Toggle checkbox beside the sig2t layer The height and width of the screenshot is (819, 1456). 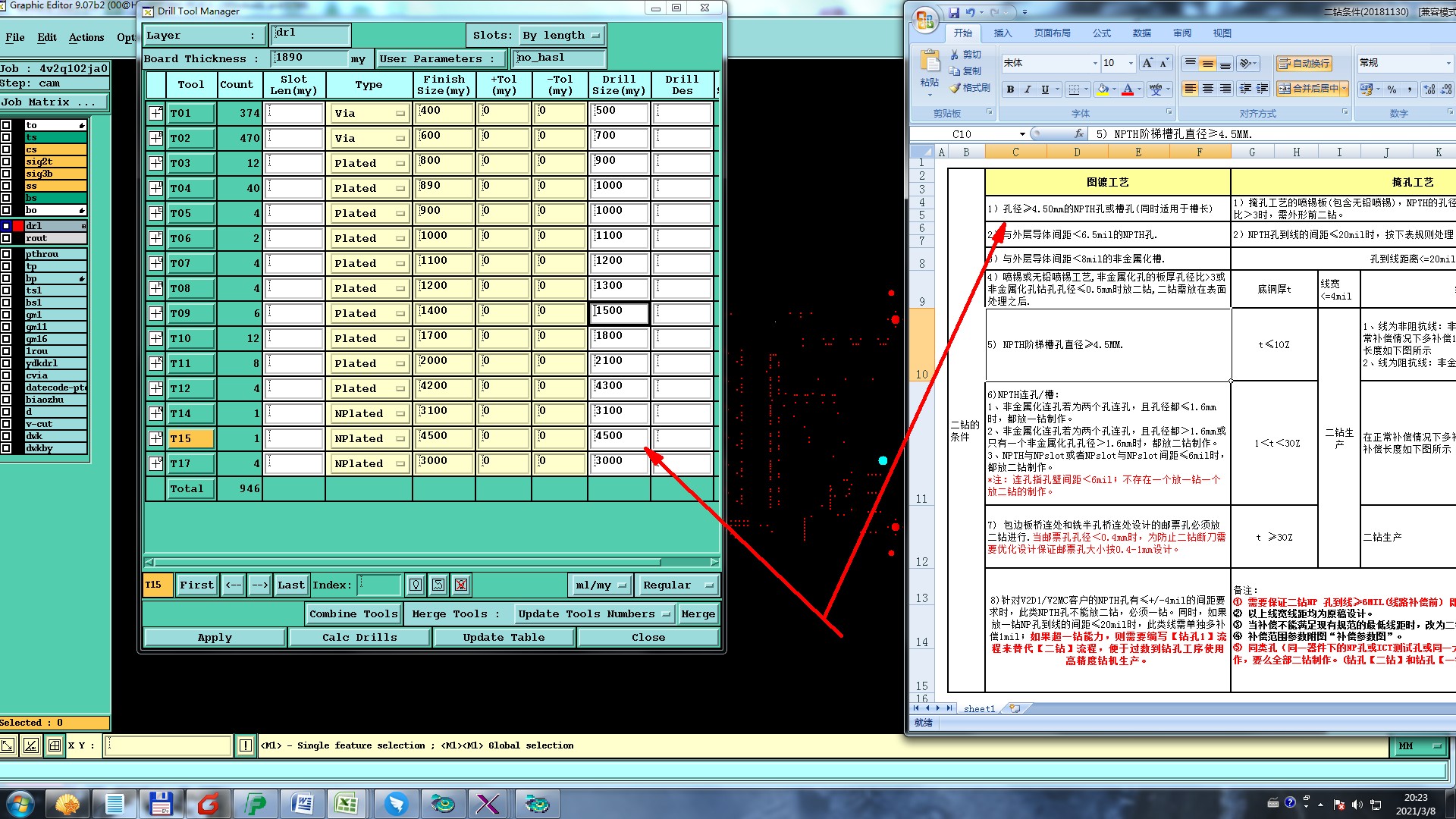[x=6, y=162]
